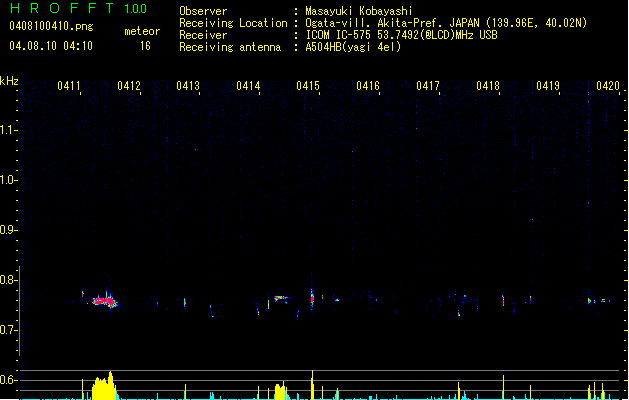Click the 0418 time marker
The width and height of the screenshot is (629, 400).
pos(488,86)
